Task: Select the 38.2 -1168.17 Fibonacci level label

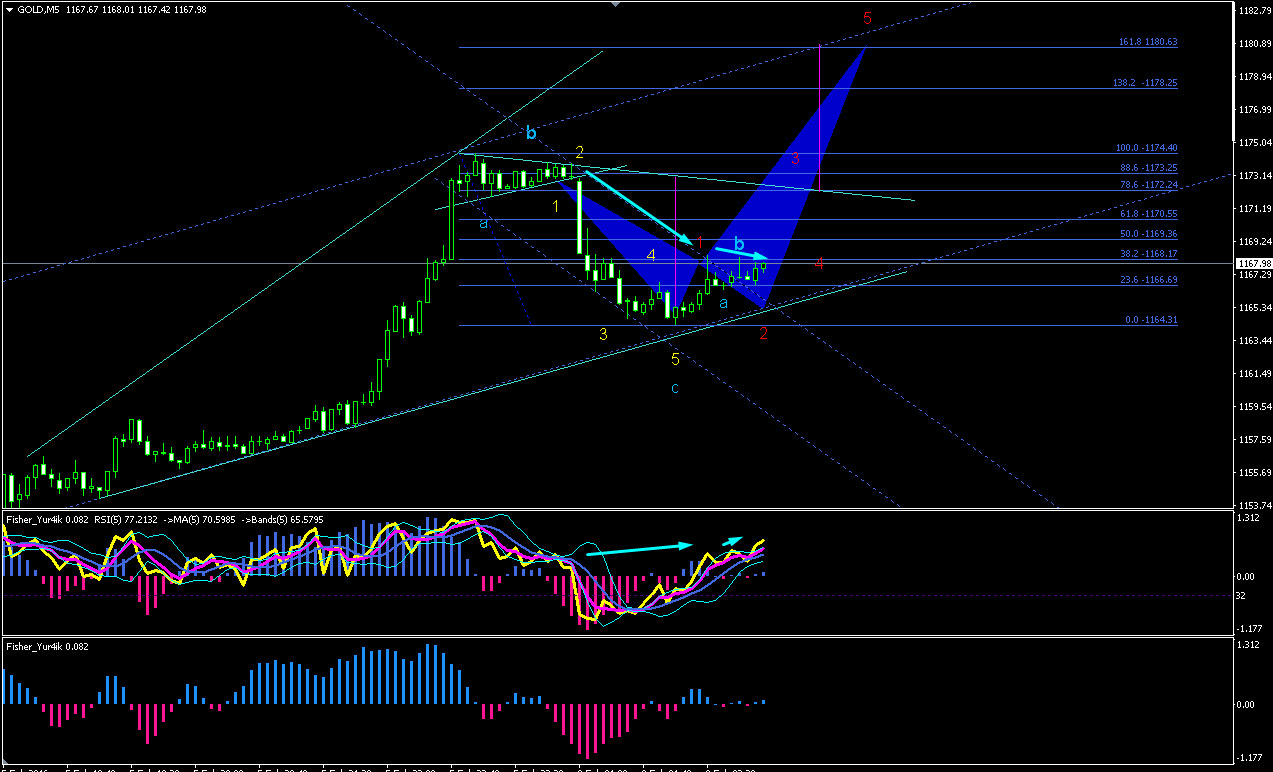Action: tap(1147, 254)
